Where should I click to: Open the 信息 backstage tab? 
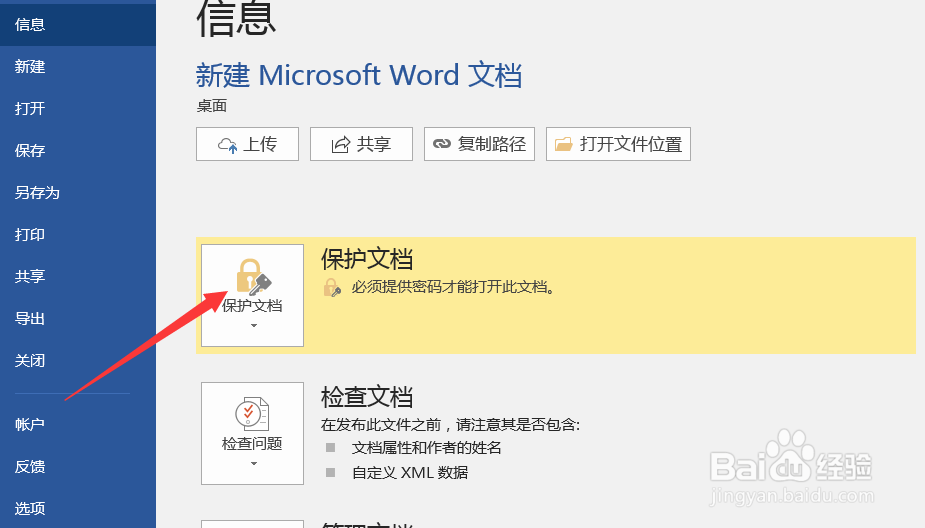[78, 25]
